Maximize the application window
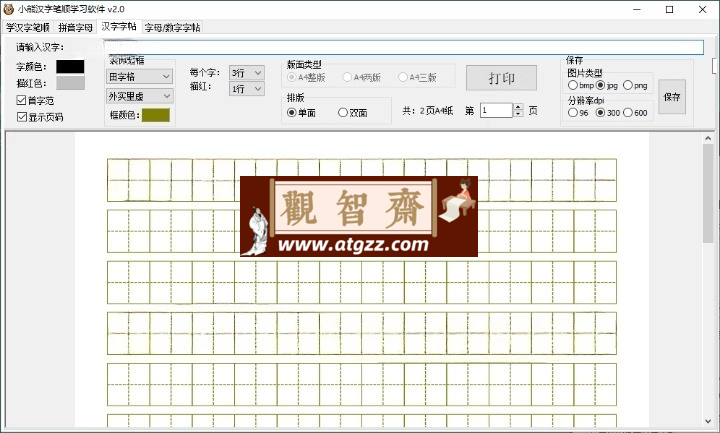Viewport: 720px width, 433px height. click(x=669, y=9)
